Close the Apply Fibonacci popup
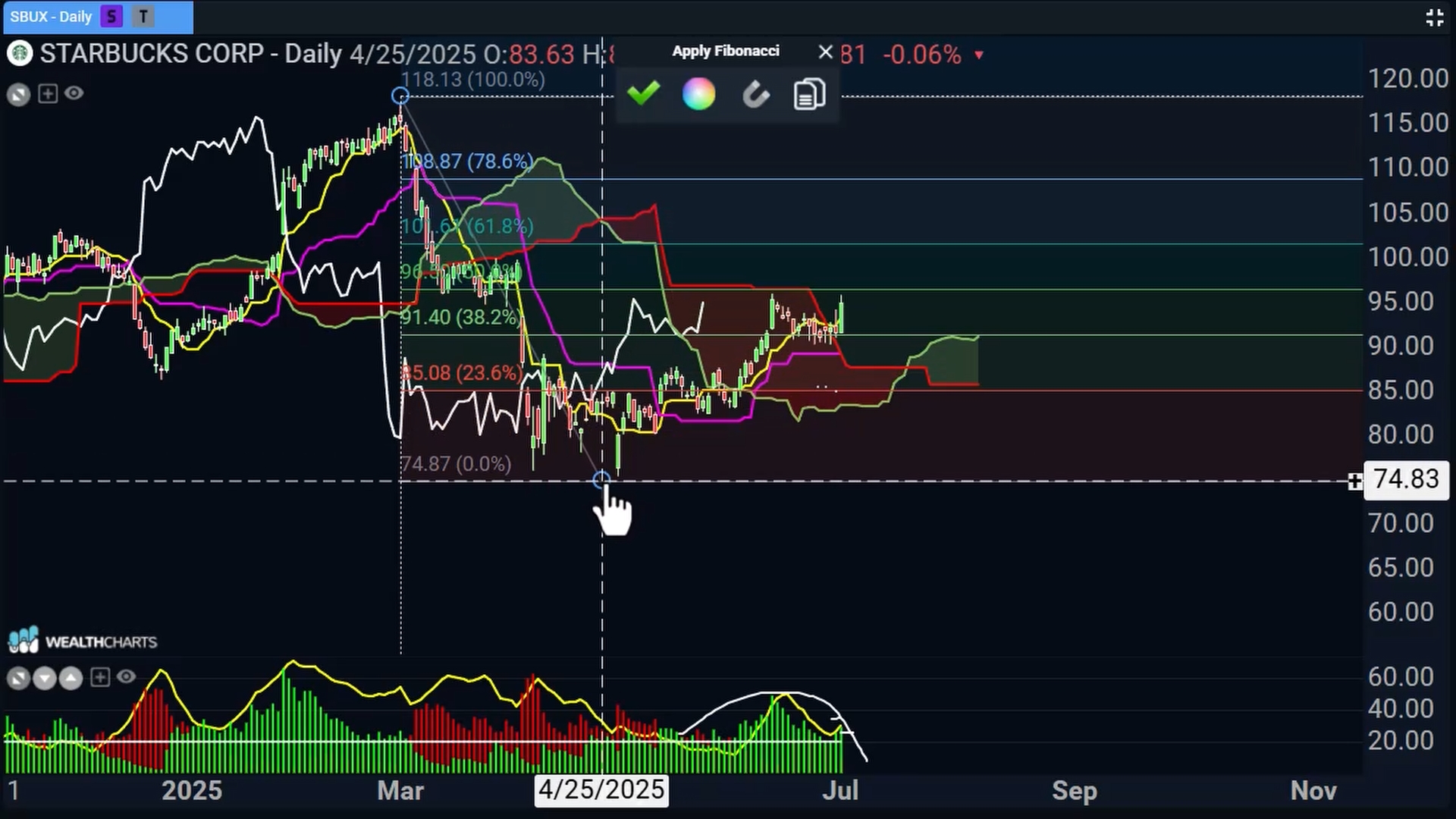The width and height of the screenshot is (1456, 819). click(826, 52)
